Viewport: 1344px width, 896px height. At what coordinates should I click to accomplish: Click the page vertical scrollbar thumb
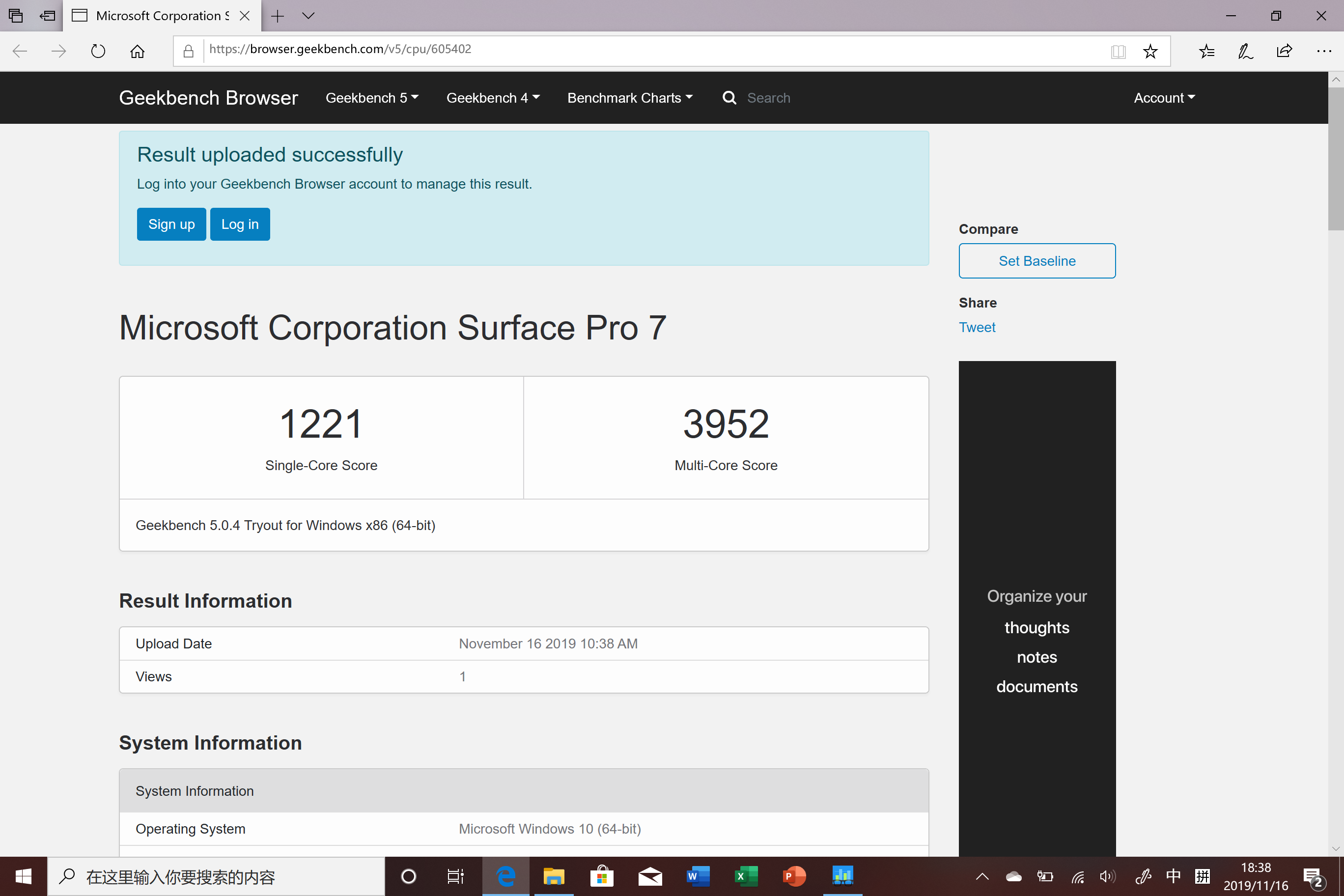(1336, 159)
